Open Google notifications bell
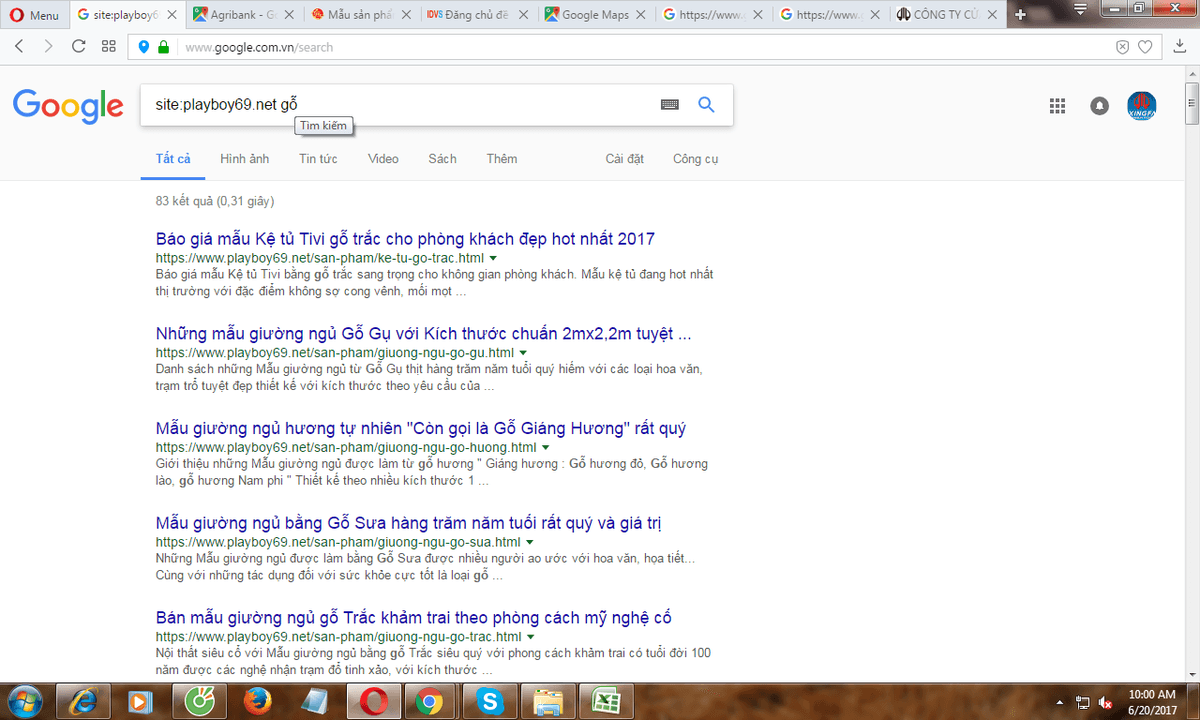Viewport: 1200px width, 720px height. click(x=1100, y=105)
